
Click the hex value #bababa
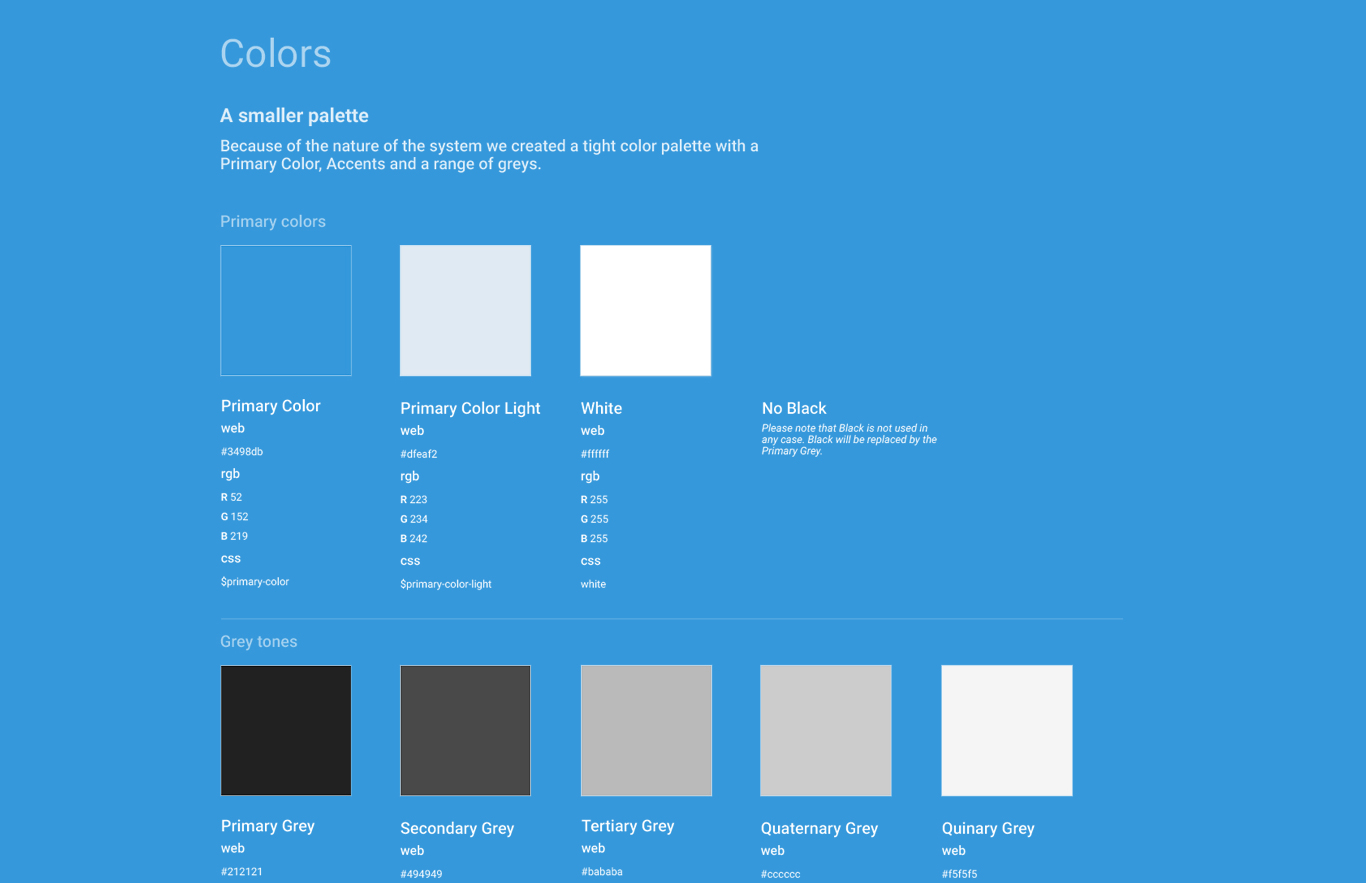(602, 872)
